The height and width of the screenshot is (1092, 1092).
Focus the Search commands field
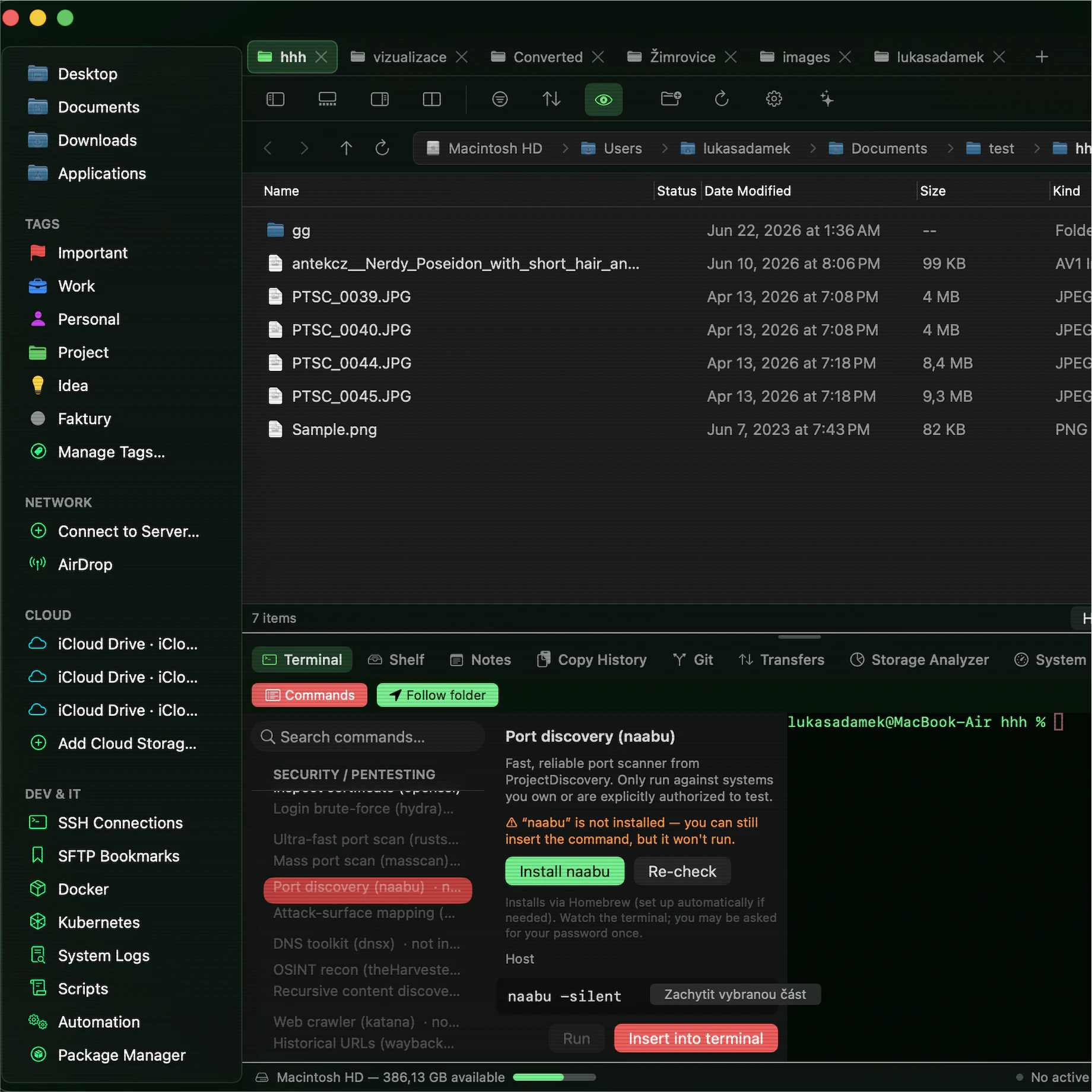(369, 737)
